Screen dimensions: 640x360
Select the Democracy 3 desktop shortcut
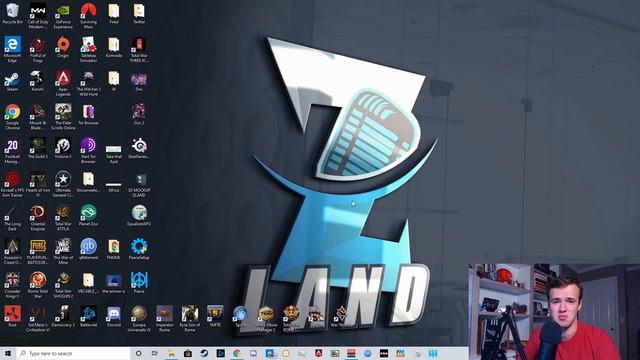[x=63, y=317]
